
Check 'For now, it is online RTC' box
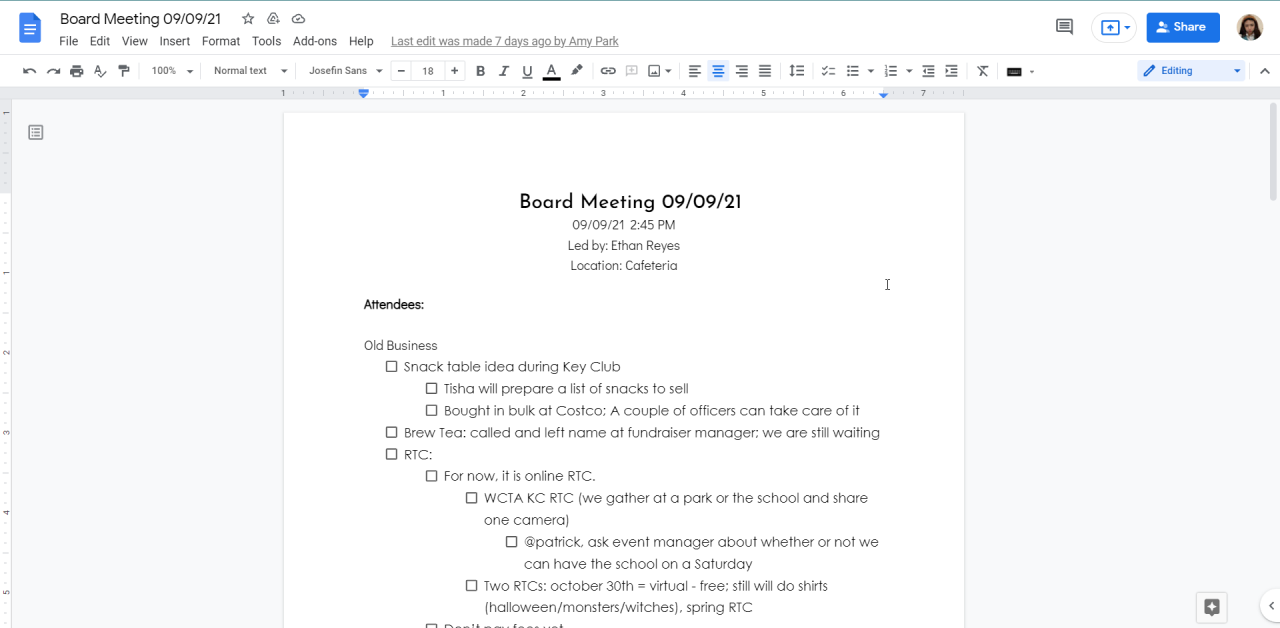pyautogui.click(x=432, y=476)
